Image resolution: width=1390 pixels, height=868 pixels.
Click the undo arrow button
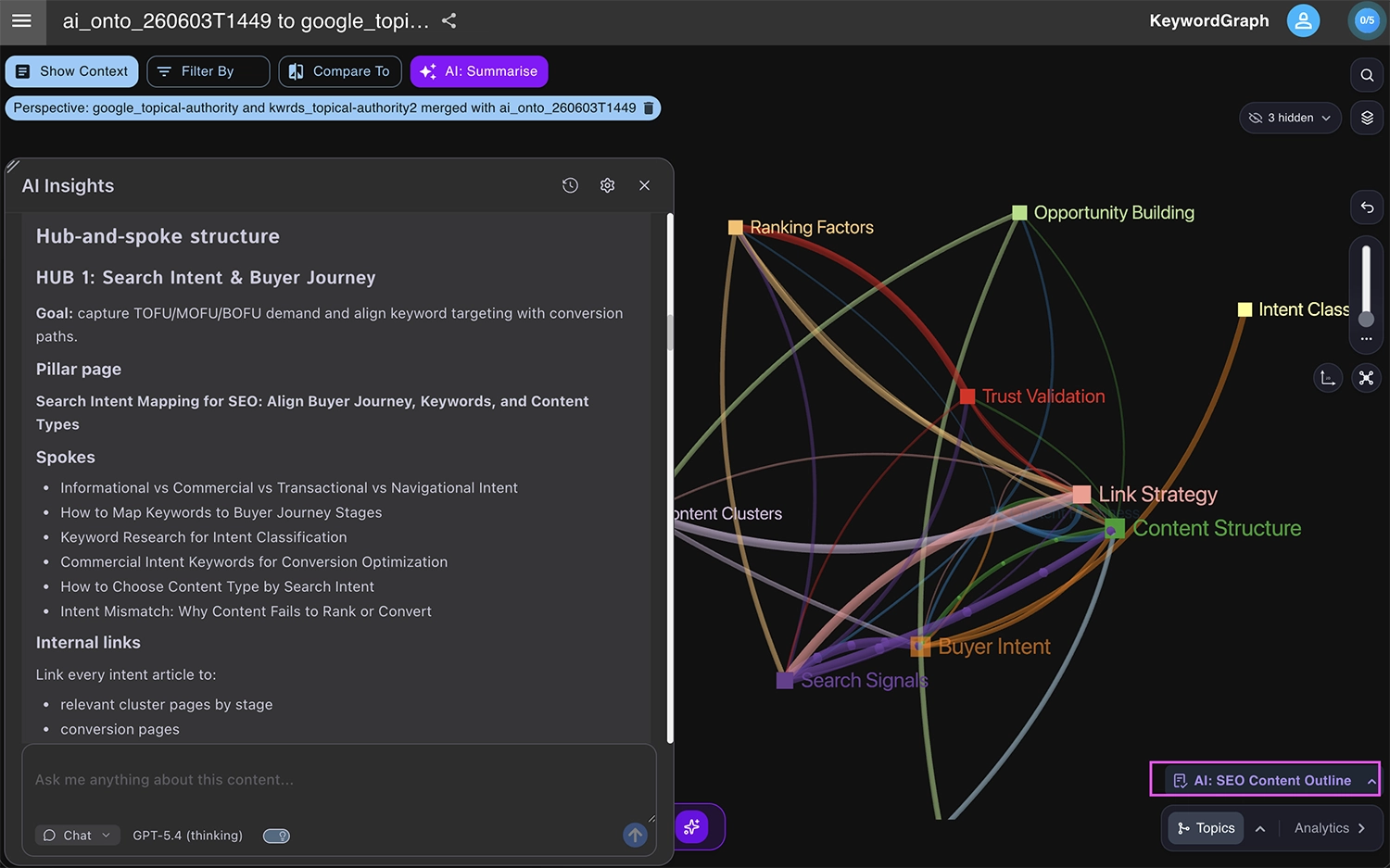[1367, 208]
